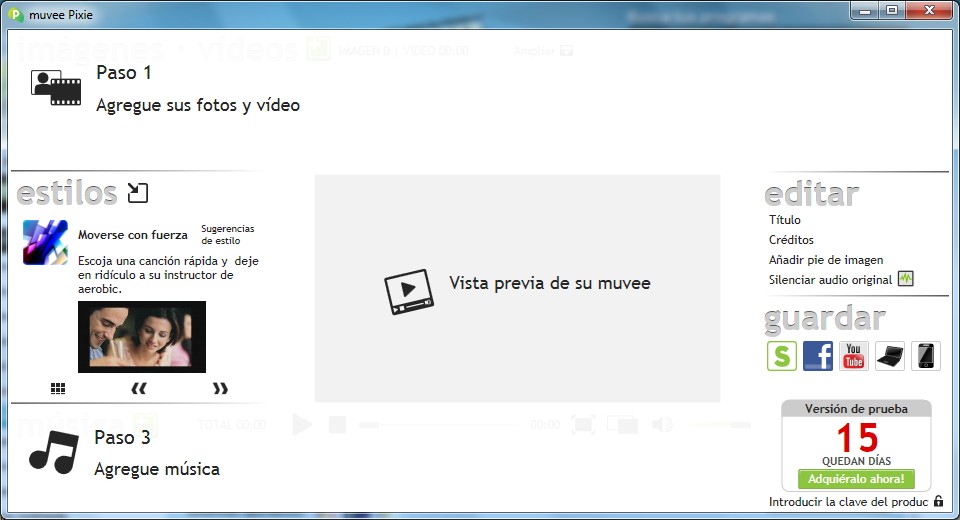The width and height of the screenshot is (960, 520).
Task: Click Introducir la clave del producto link
Action: [x=849, y=502]
